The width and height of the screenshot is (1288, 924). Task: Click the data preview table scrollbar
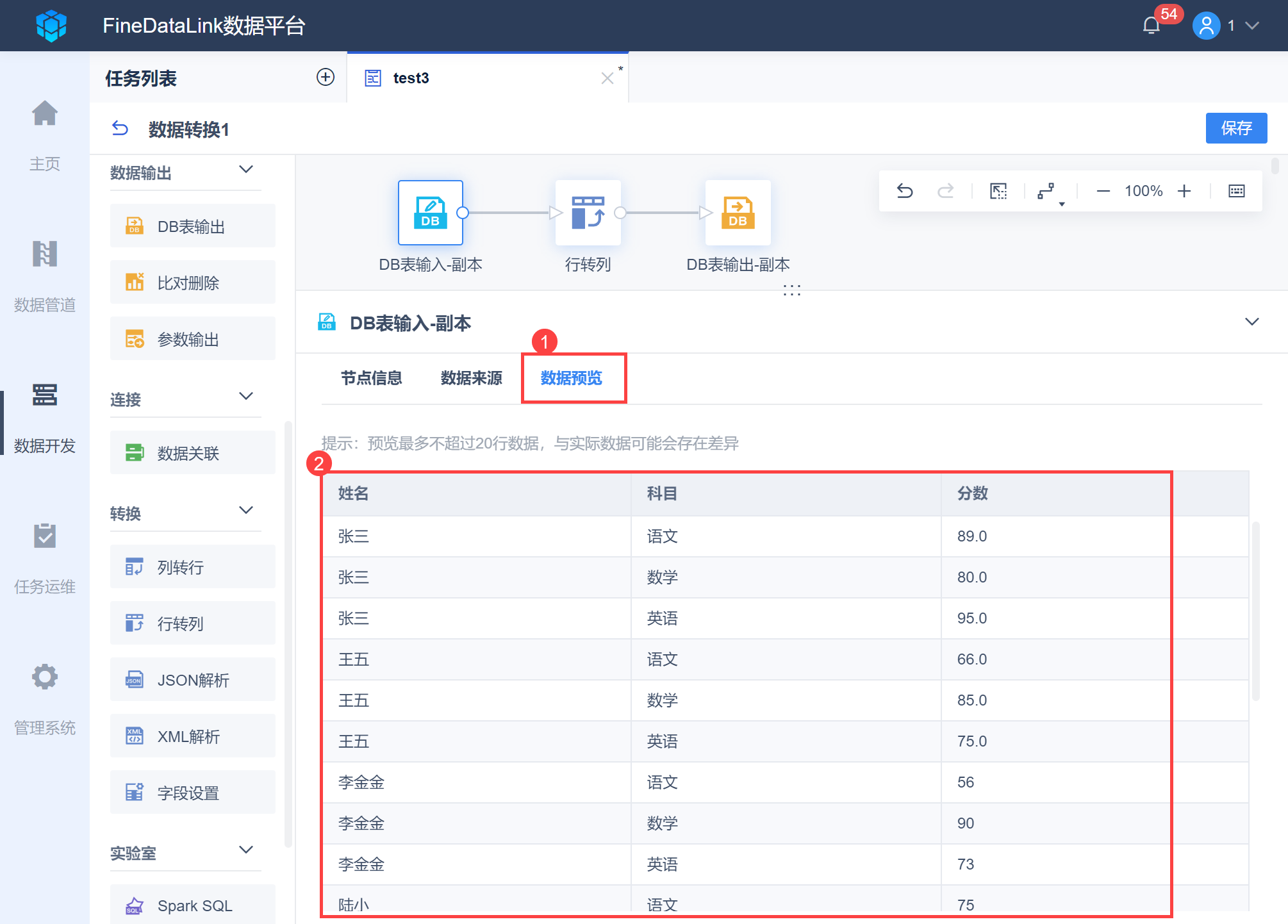1256,611
